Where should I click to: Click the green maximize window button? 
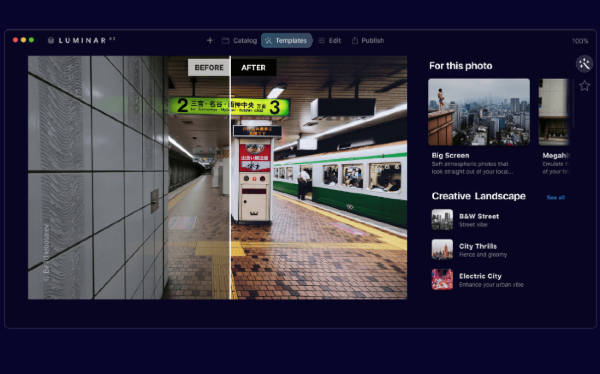pos(31,40)
